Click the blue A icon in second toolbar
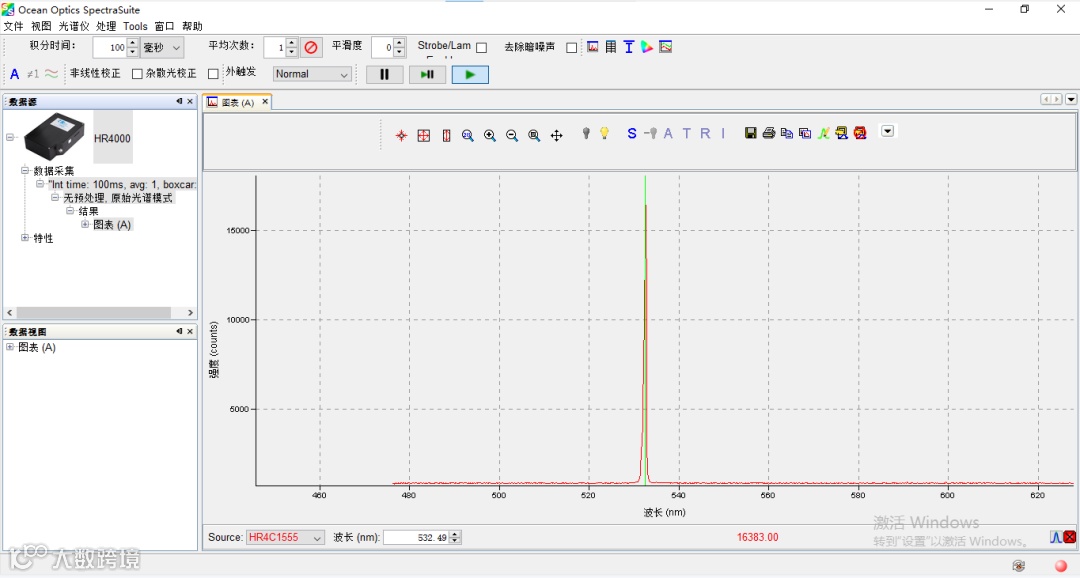Viewport: 1080px width, 578px height. tap(14, 74)
